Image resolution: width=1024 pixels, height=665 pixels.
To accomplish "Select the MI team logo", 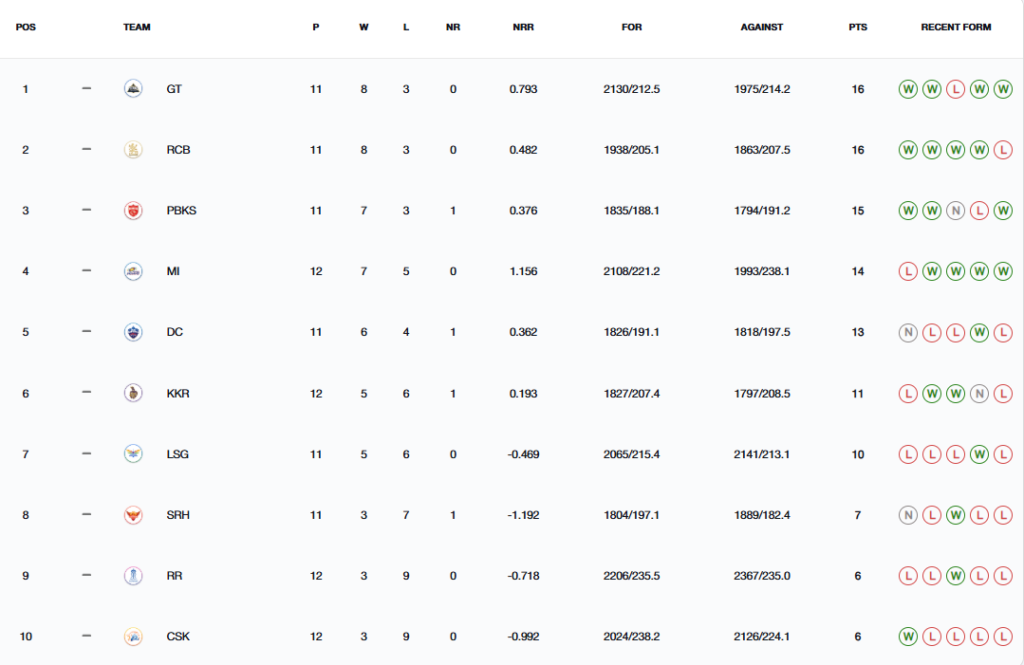I will pos(133,271).
